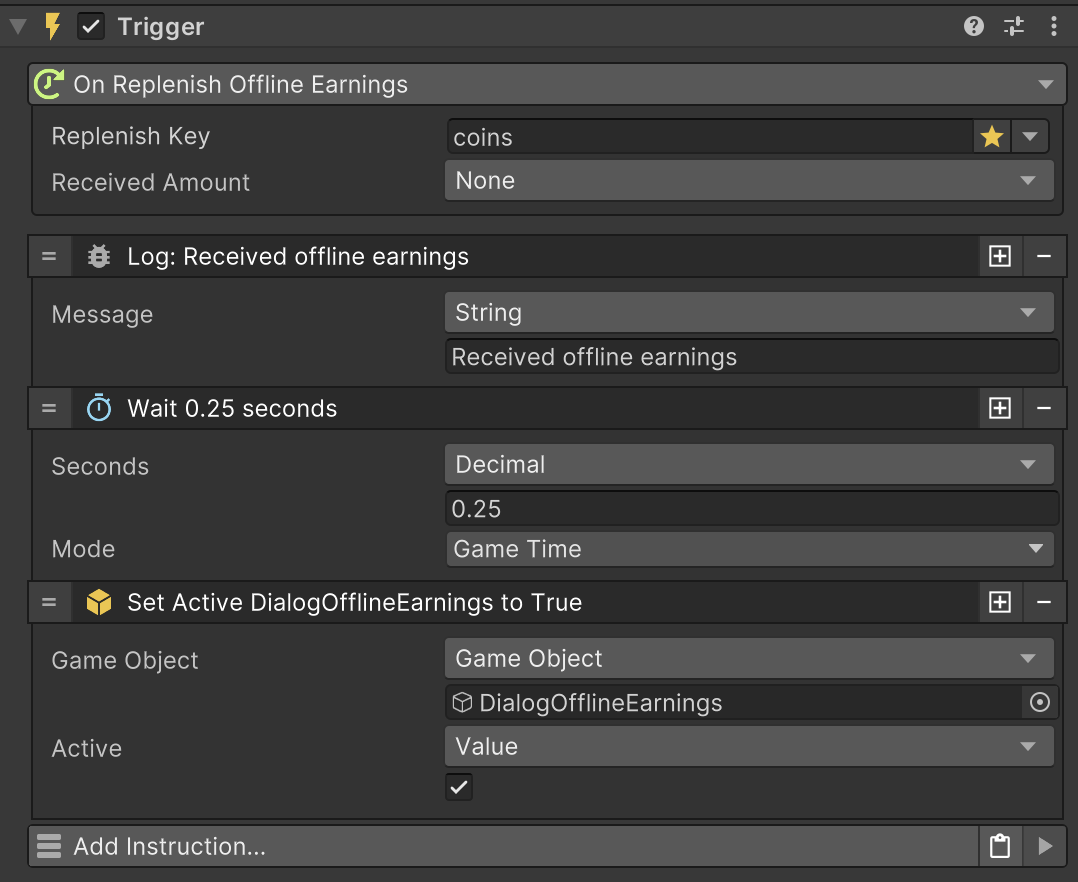The width and height of the screenshot is (1078, 882).
Task: Open the Received Amount None dropdown
Action: (x=748, y=181)
